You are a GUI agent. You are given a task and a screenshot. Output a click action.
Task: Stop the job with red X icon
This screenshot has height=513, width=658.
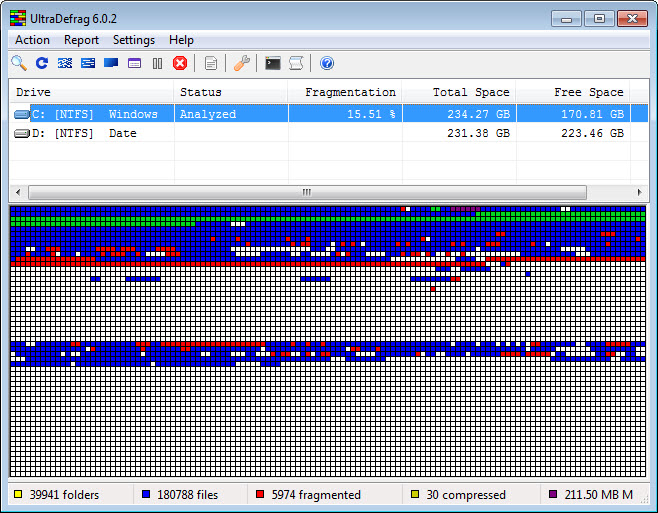click(x=180, y=63)
